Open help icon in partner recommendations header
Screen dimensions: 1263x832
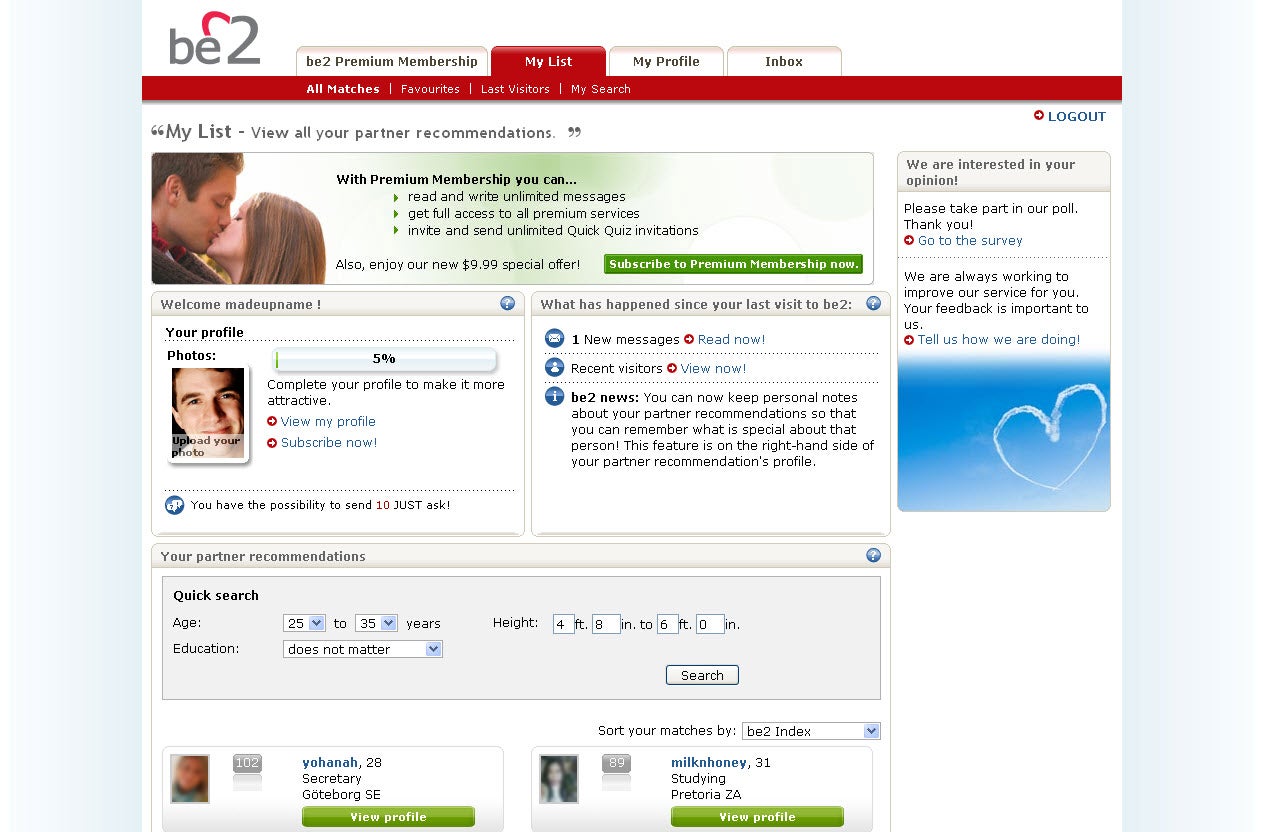click(873, 555)
